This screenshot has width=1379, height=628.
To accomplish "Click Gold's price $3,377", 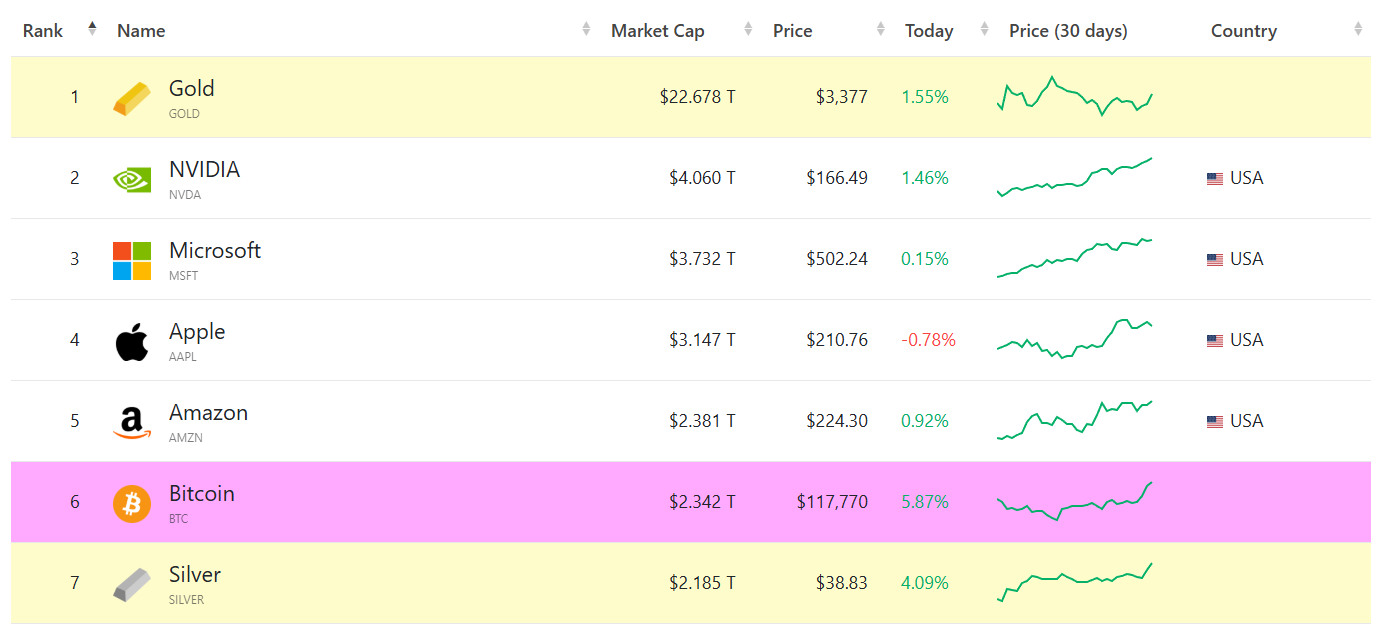I will (842, 97).
